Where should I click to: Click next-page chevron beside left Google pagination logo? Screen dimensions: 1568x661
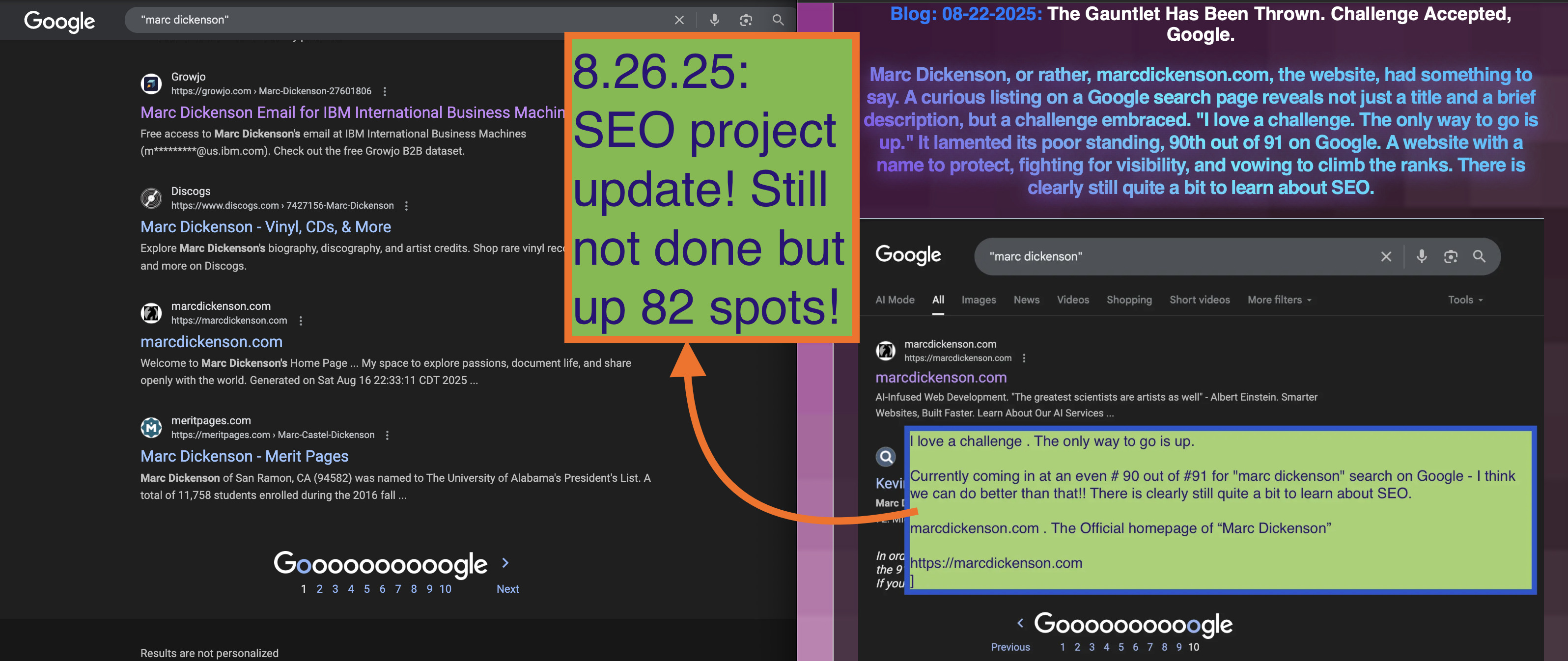[505, 562]
